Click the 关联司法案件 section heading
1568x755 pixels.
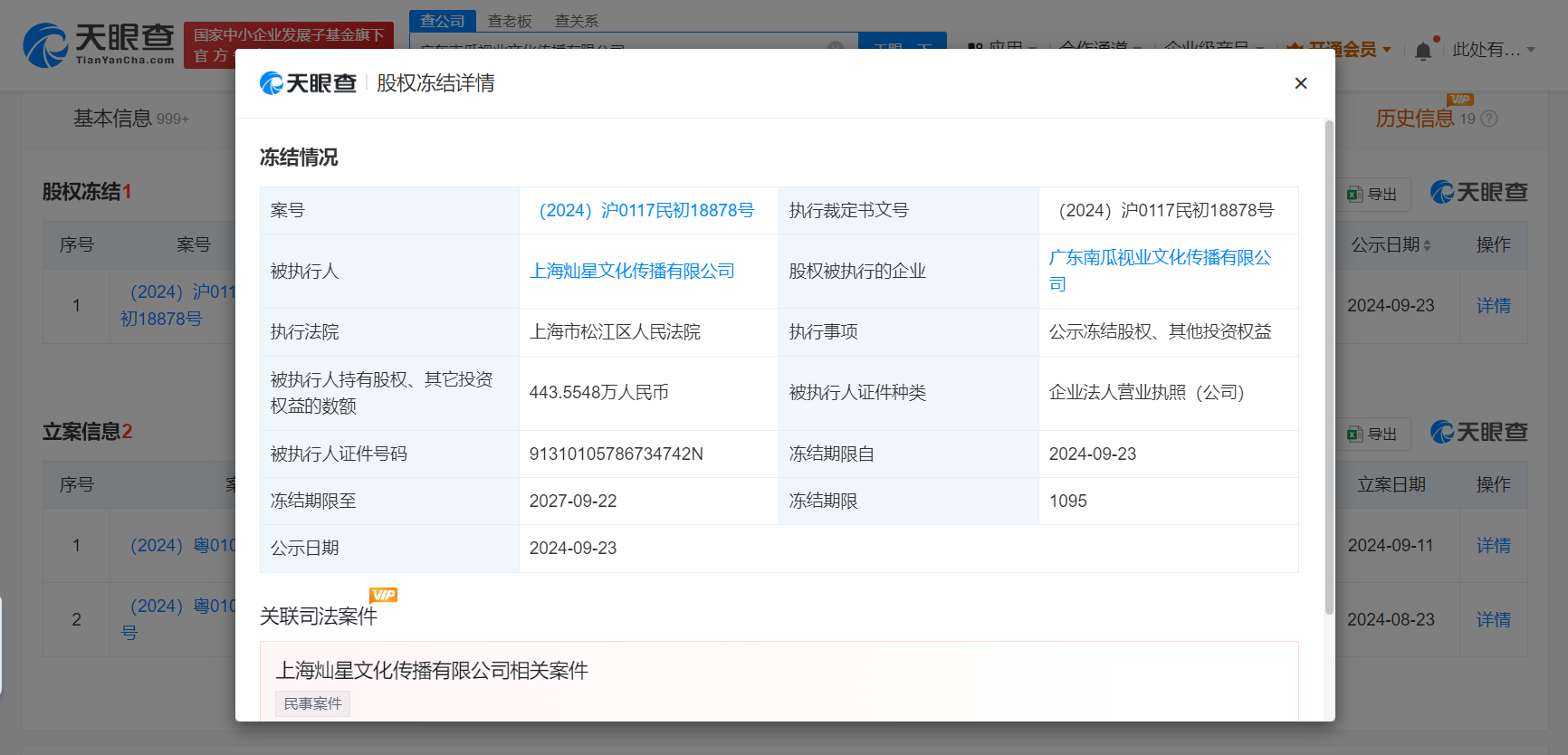(x=318, y=616)
